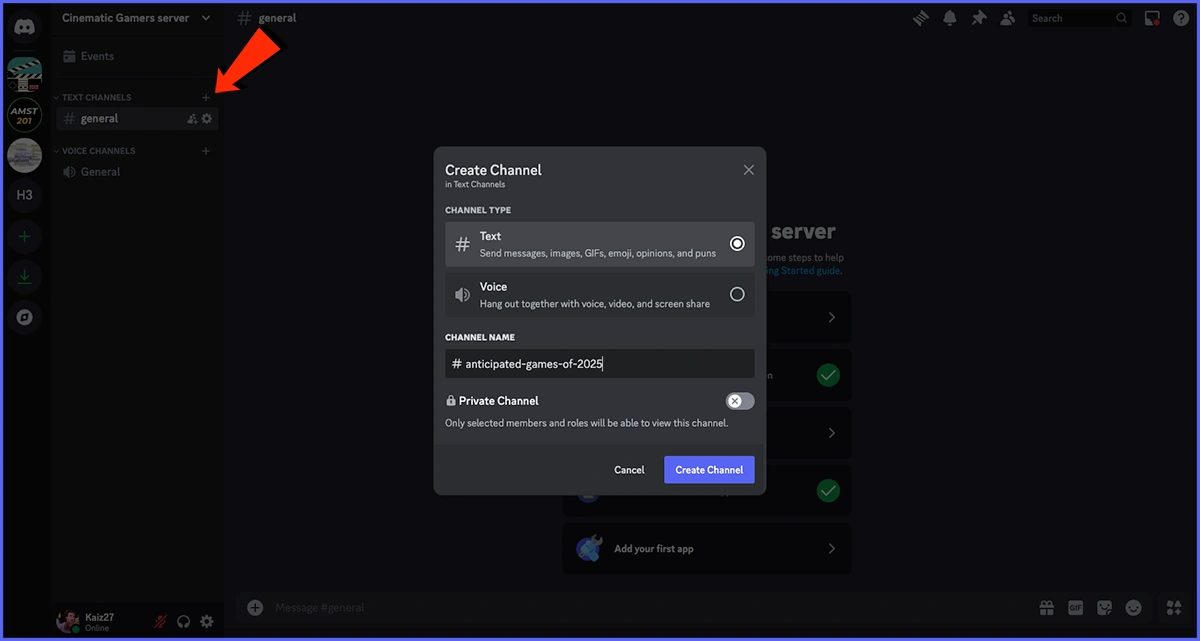Open the Threads icon in header
The width and height of the screenshot is (1200, 641).
[x=921, y=18]
